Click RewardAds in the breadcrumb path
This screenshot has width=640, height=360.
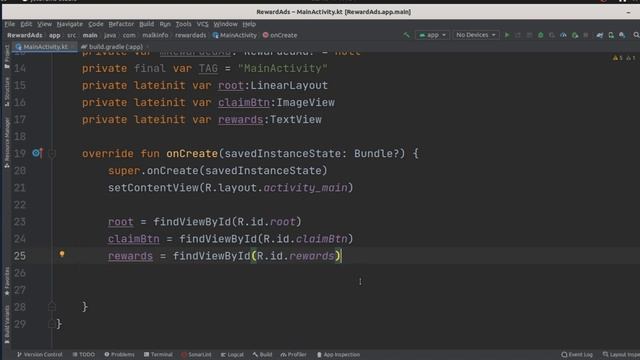[24, 36]
